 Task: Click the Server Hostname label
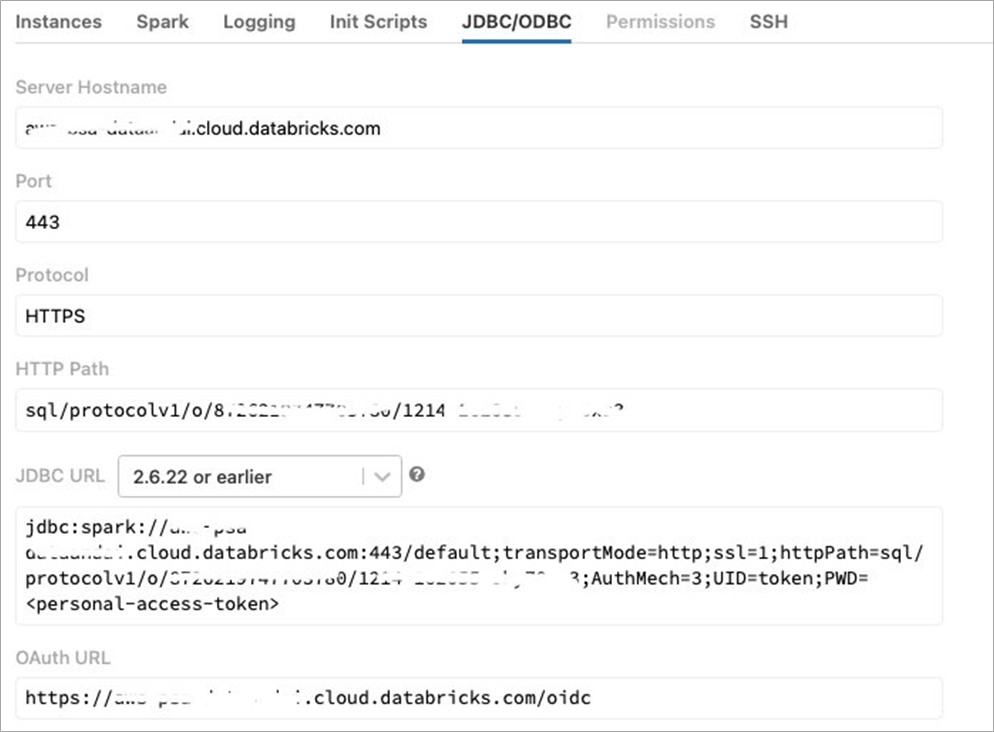[x=91, y=87]
